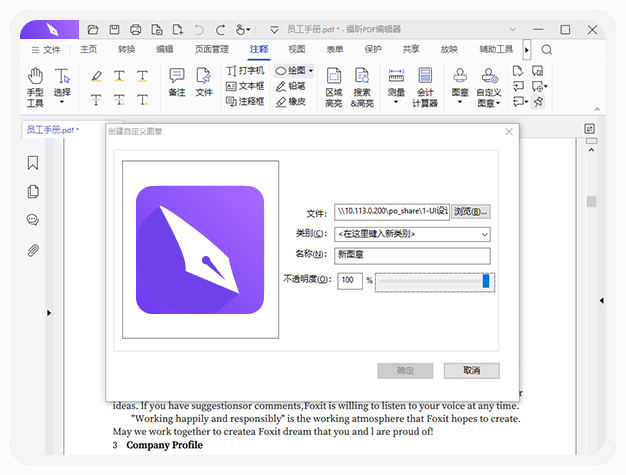
Task: Select the 员工手册.pdf document tab
Action: pos(52,130)
